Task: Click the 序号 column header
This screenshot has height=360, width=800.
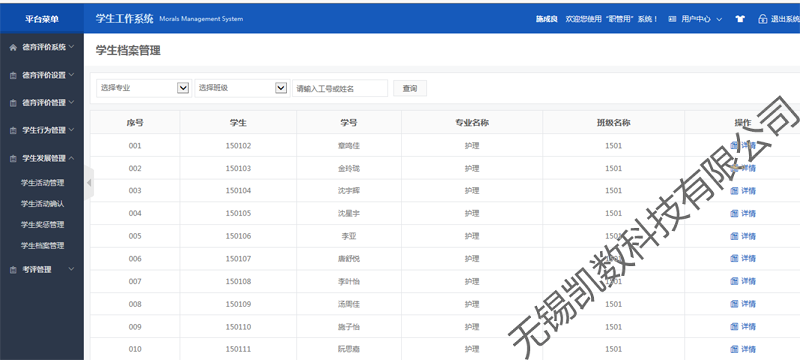Action: pos(135,123)
